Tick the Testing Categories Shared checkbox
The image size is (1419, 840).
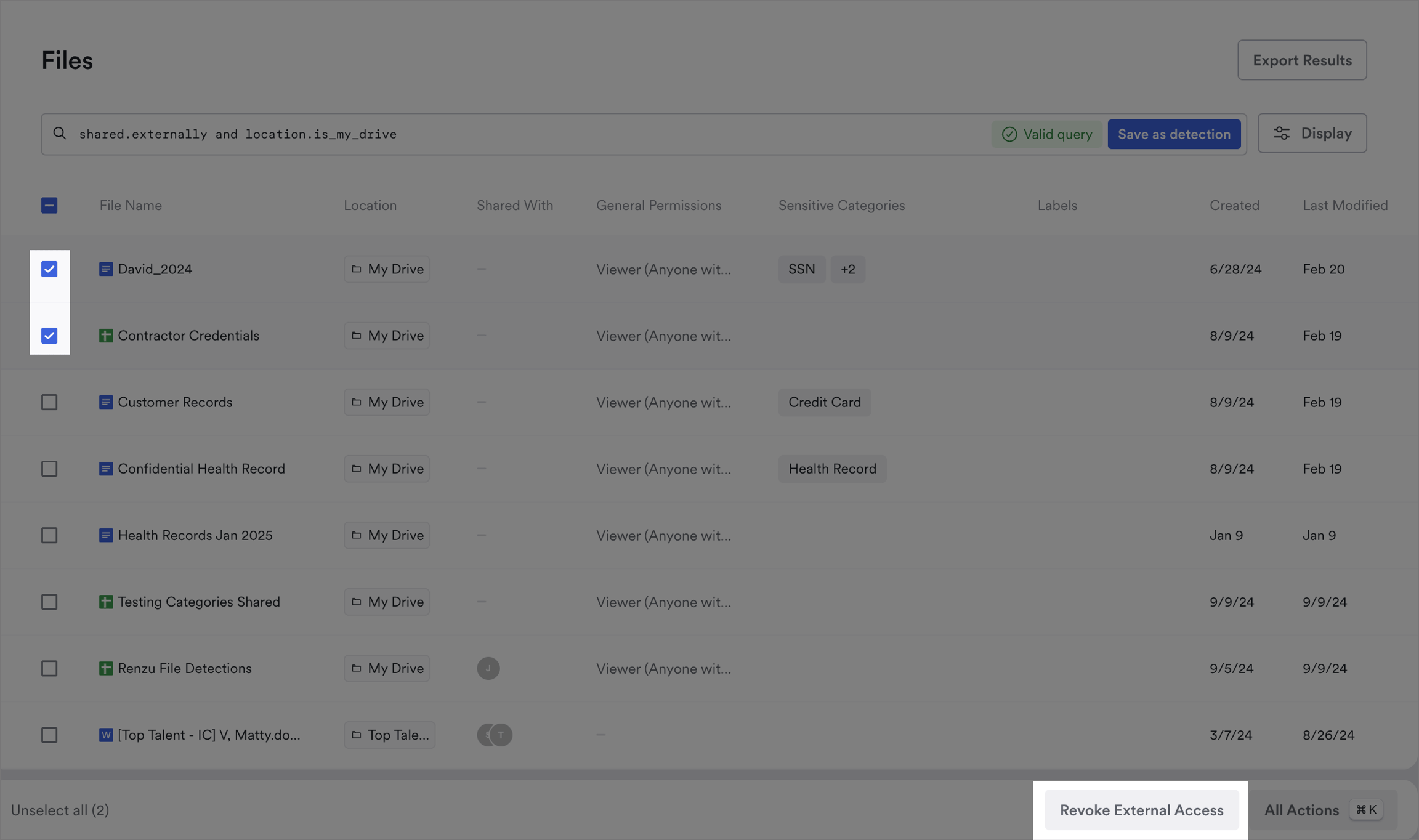(x=49, y=602)
